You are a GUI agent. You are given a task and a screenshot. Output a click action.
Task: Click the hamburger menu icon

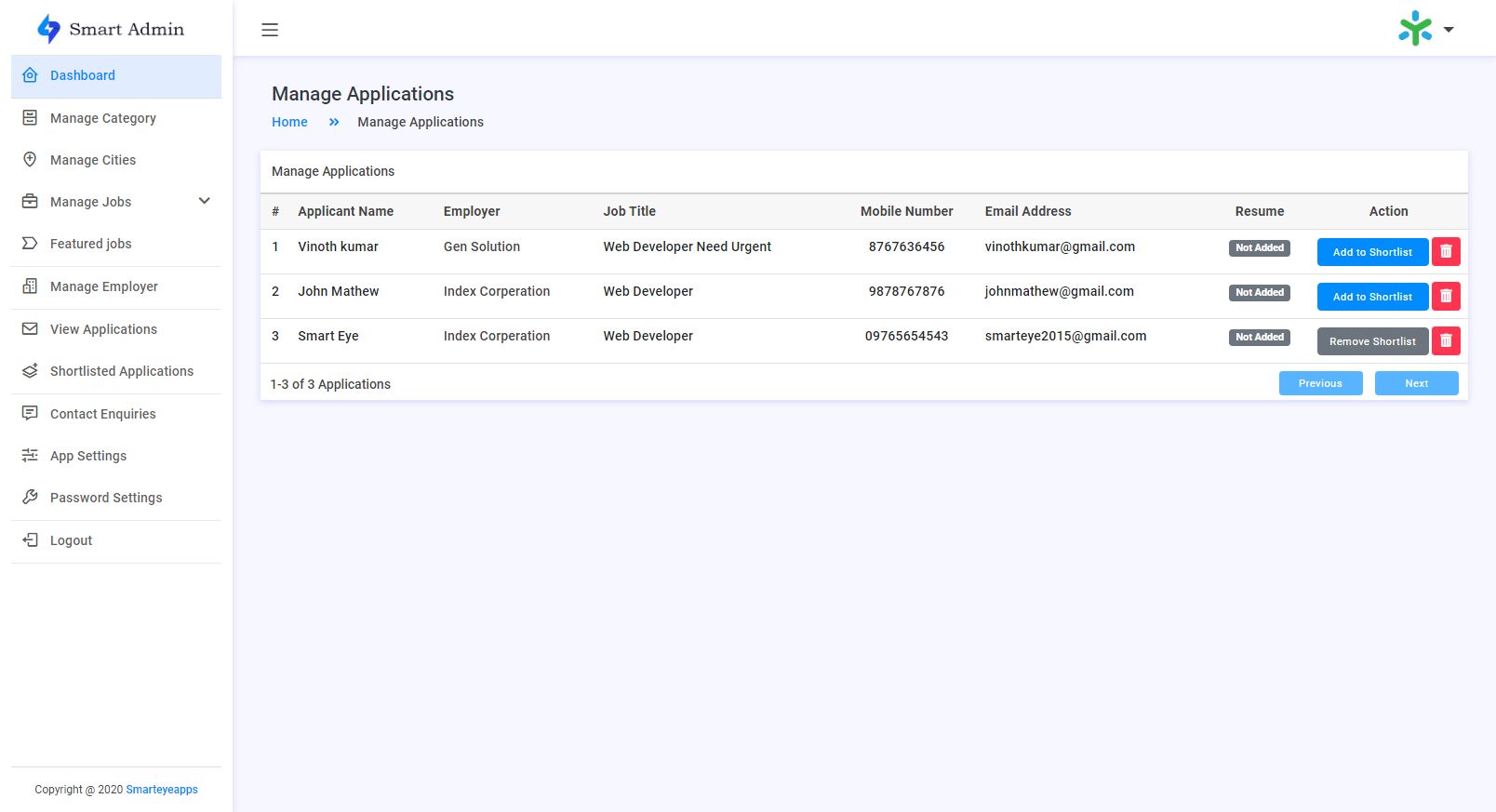(270, 30)
